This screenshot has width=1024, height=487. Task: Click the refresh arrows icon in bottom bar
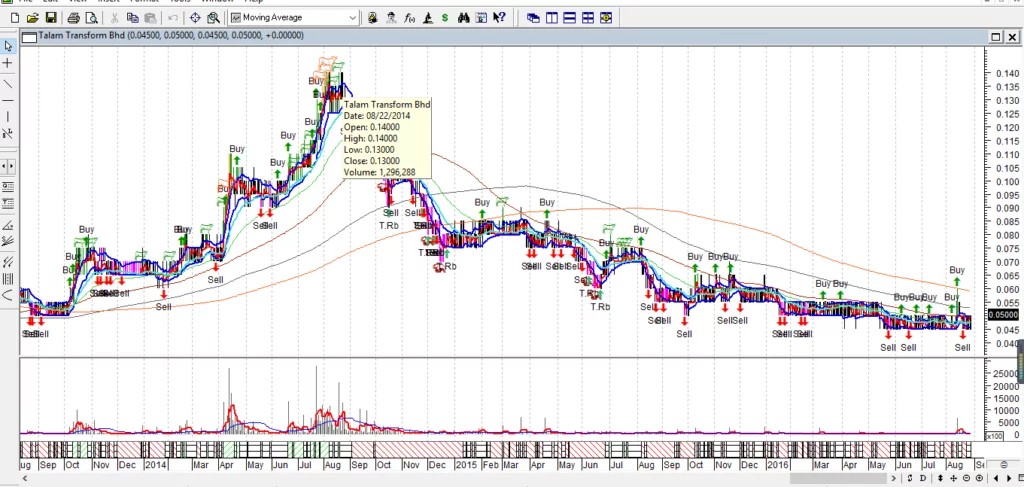910,479
